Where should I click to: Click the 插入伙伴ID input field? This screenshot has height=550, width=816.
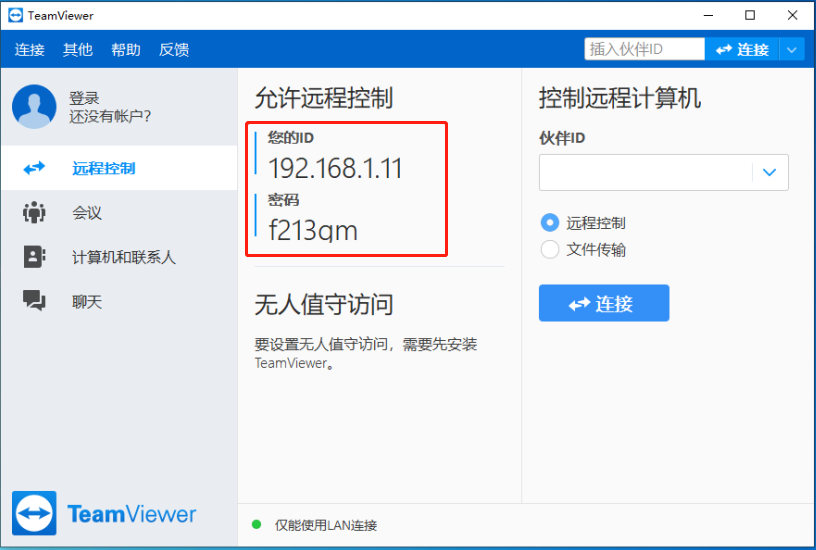(x=644, y=49)
